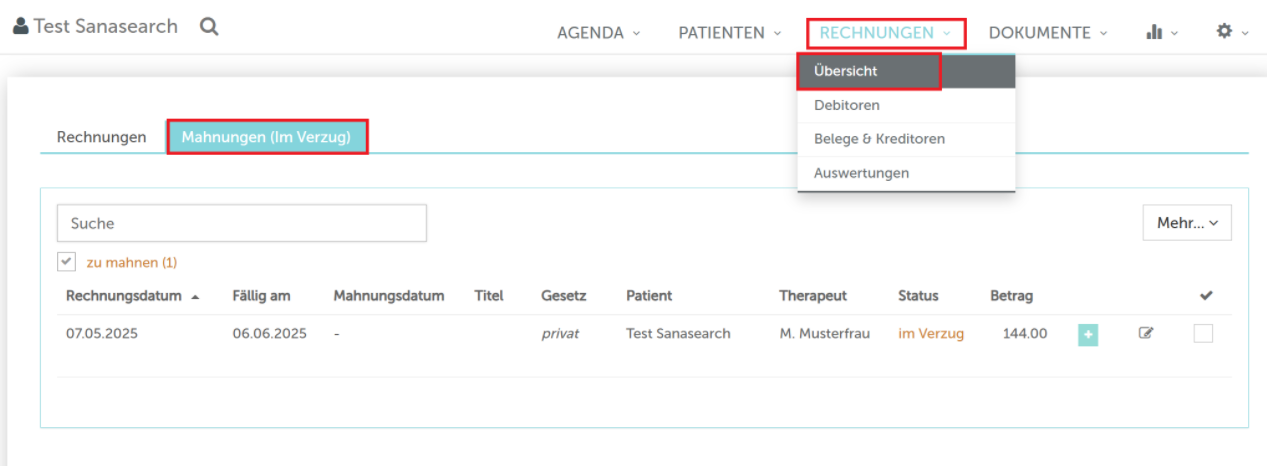Screen dimensions: 1267x466
Task: Click the search magnifier icon
Action: click(x=209, y=27)
